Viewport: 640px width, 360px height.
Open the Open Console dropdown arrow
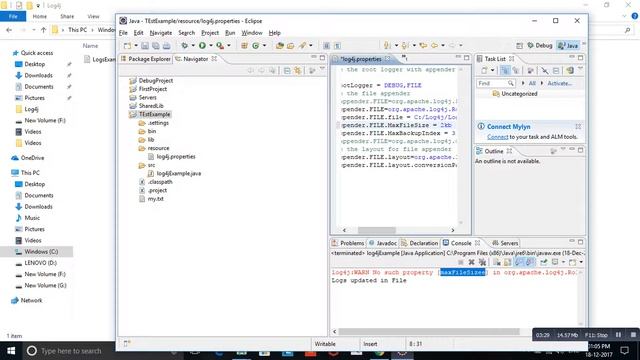pos(581,262)
